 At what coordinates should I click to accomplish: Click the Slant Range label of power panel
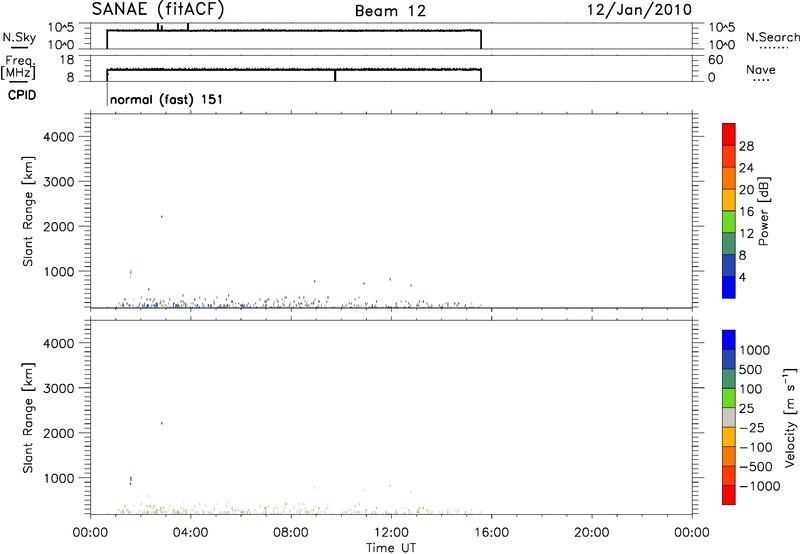[x=29, y=211]
